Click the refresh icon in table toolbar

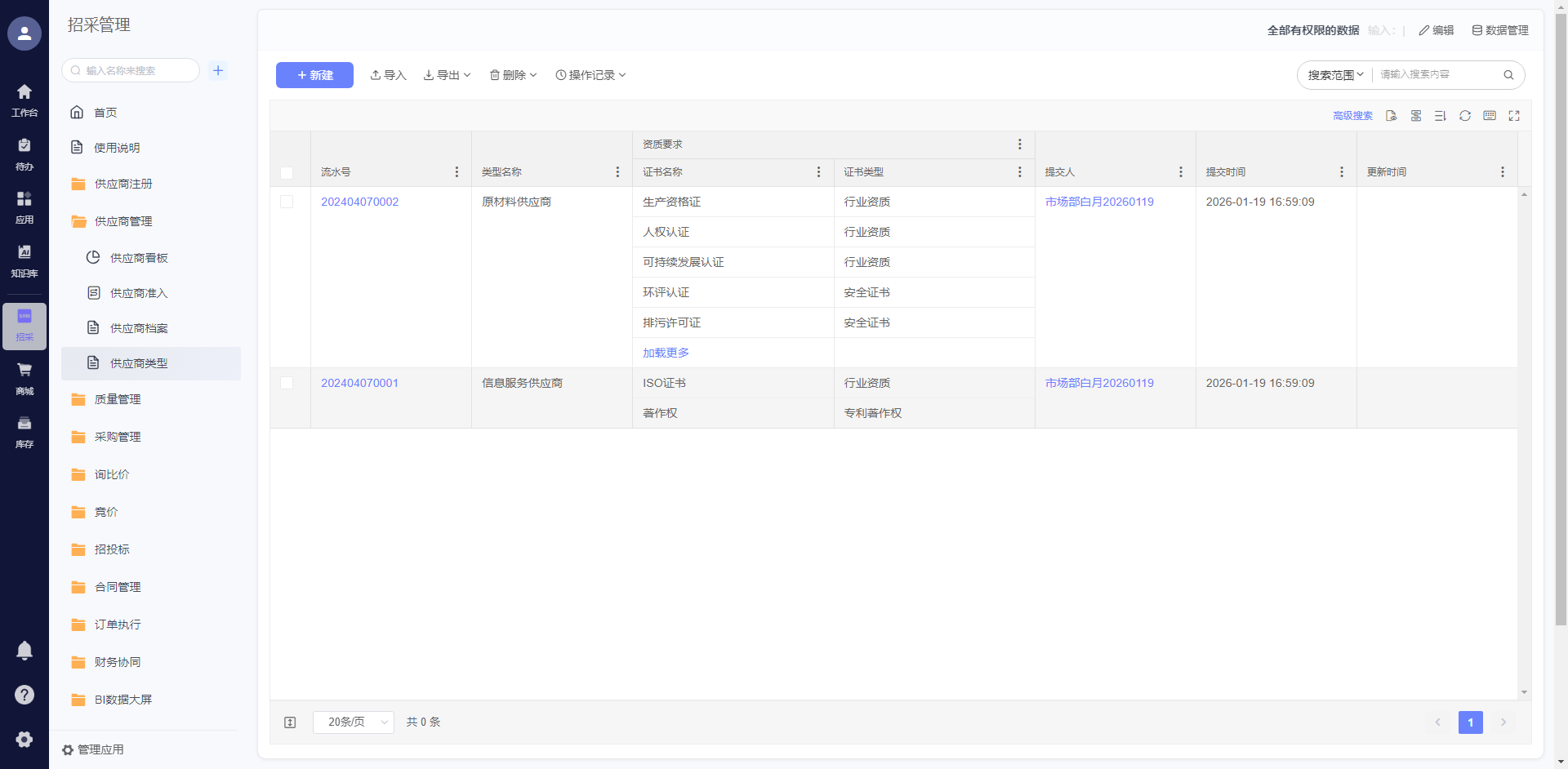click(1465, 116)
